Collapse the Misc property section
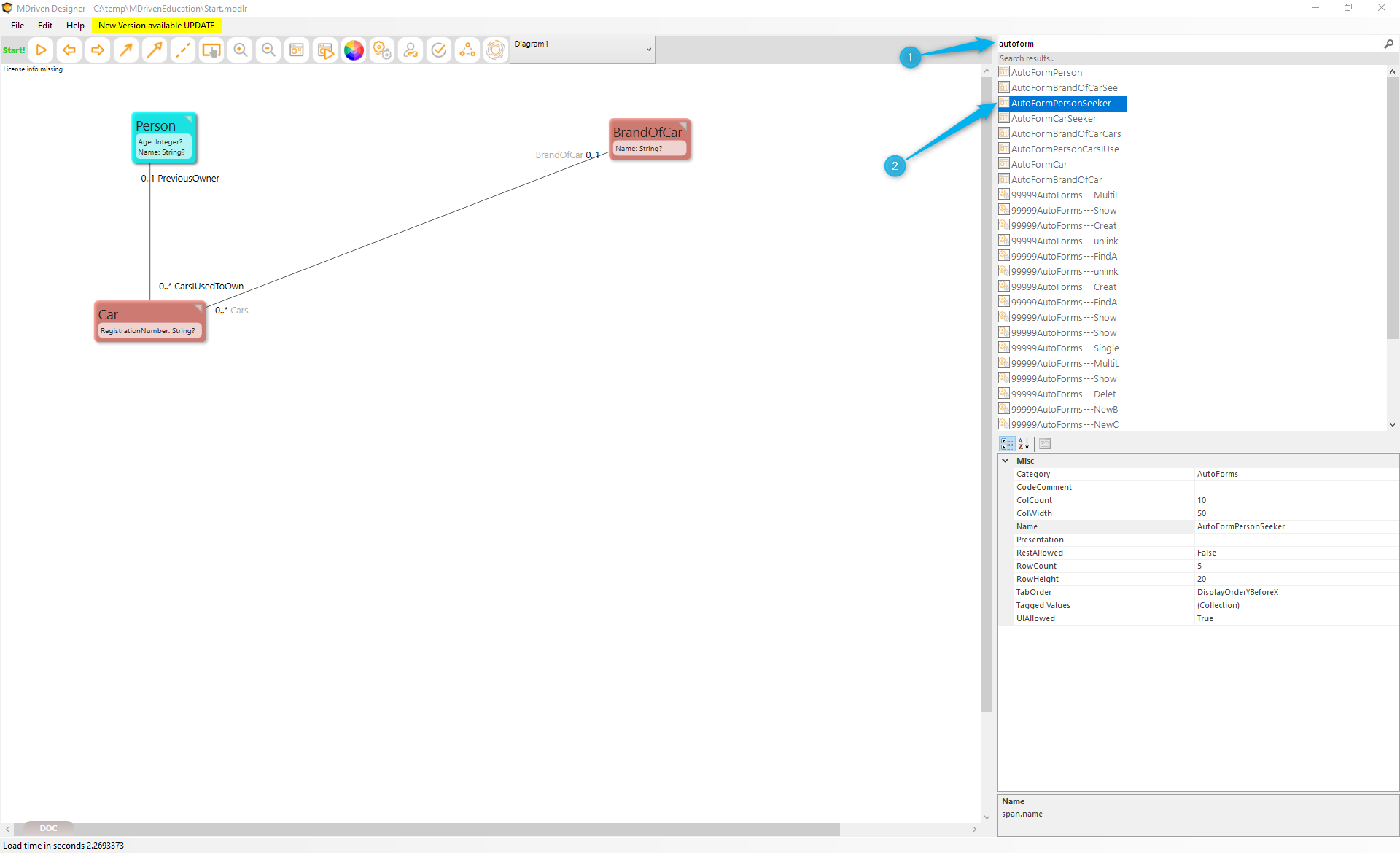This screenshot has width=1400, height=853. tap(1006, 461)
